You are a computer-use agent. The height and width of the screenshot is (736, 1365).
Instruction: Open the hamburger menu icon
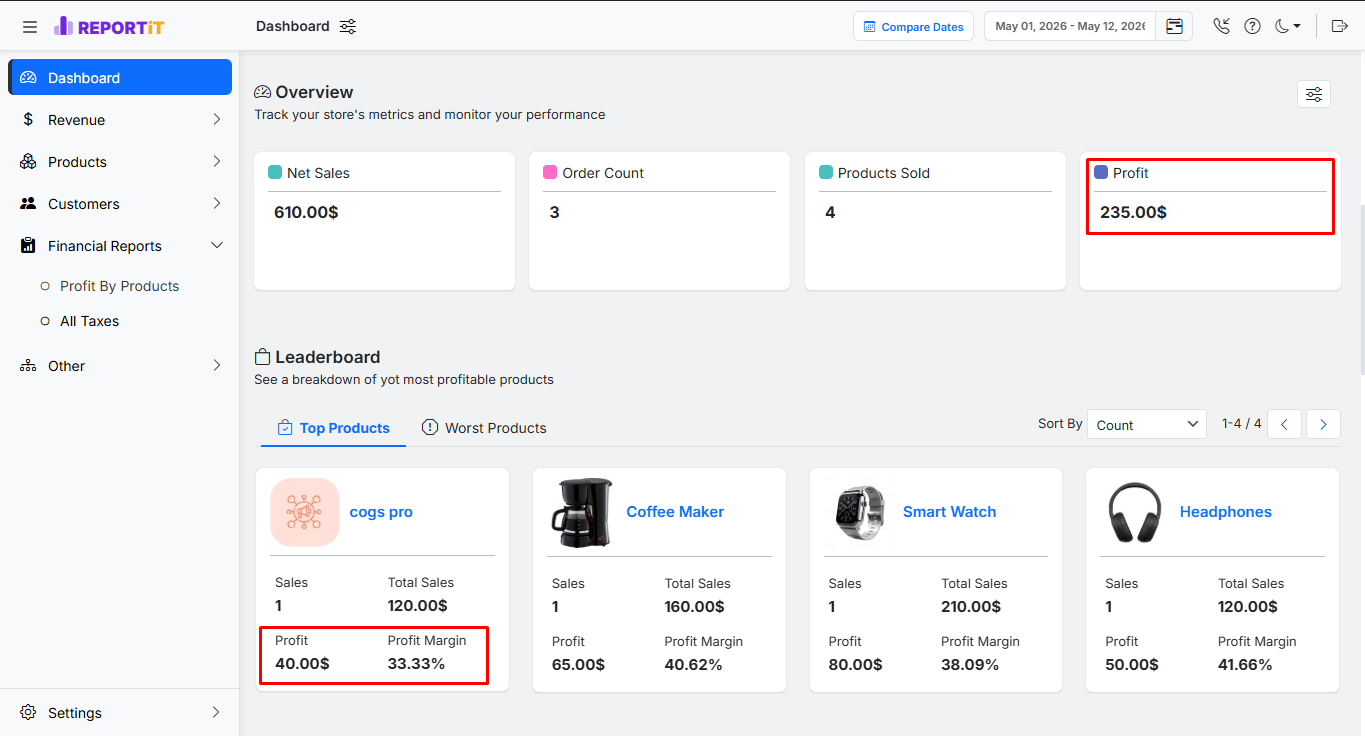(30, 27)
